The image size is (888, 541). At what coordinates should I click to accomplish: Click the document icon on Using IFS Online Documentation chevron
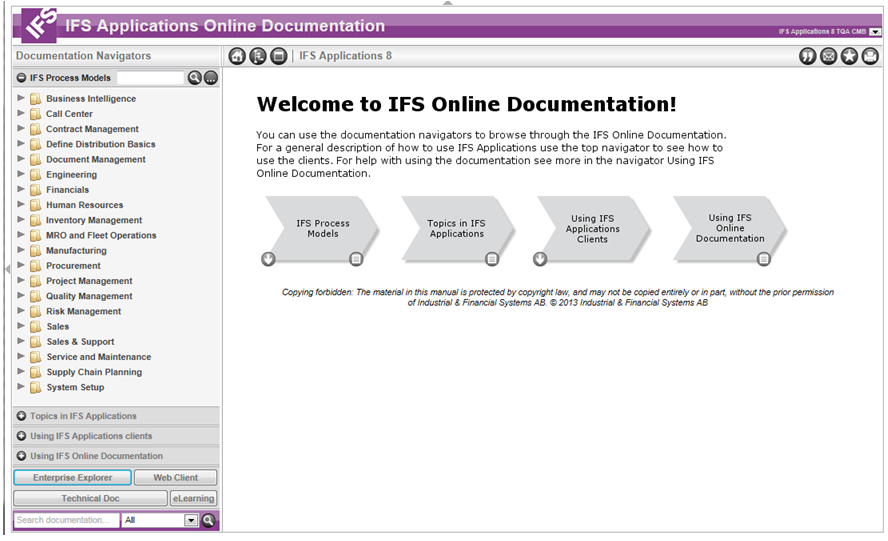764,259
